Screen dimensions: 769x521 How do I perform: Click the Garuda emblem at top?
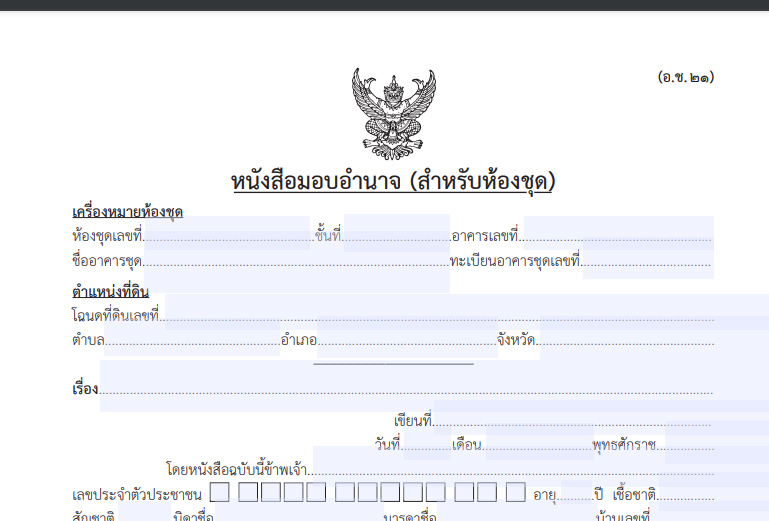pos(394,113)
